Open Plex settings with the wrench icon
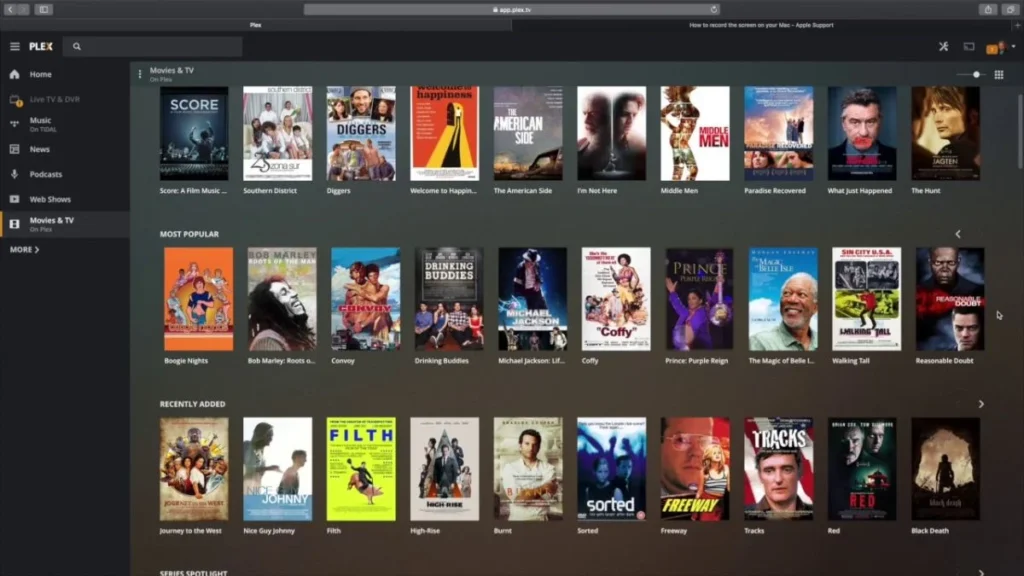This screenshot has height=576, width=1024. click(944, 46)
